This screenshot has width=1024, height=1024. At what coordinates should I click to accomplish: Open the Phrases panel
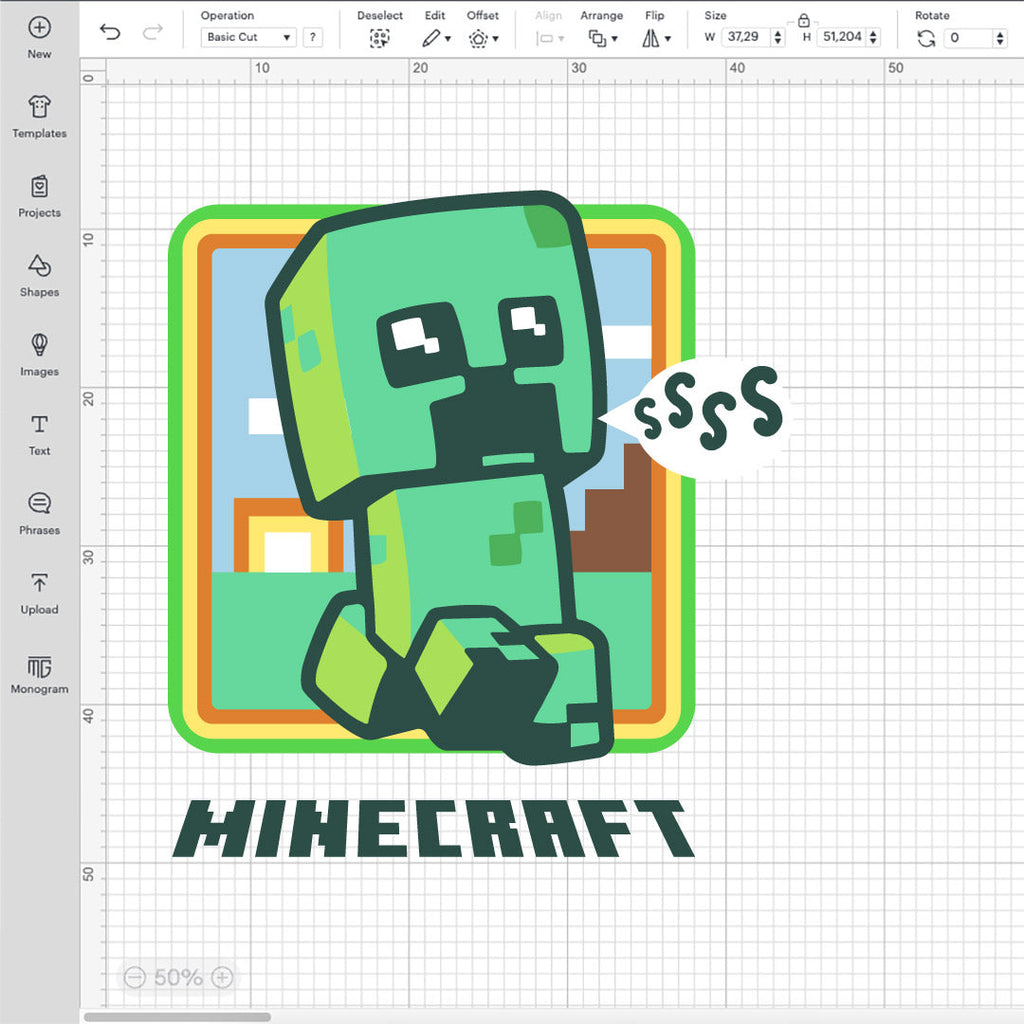click(x=39, y=513)
